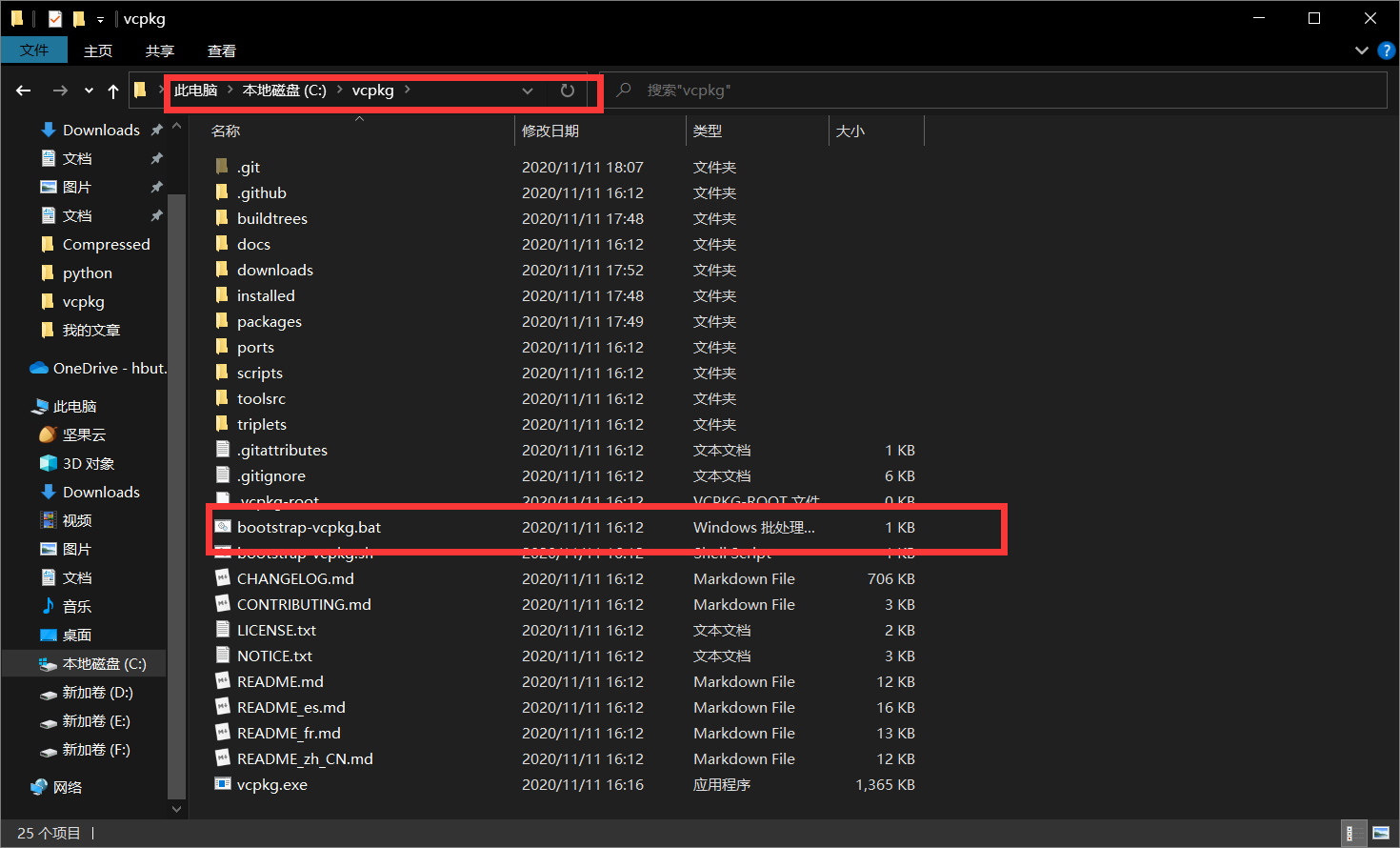The height and width of the screenshot is (848, 1400).
Task: Select README.md file
Action: (x=280, y=681)
